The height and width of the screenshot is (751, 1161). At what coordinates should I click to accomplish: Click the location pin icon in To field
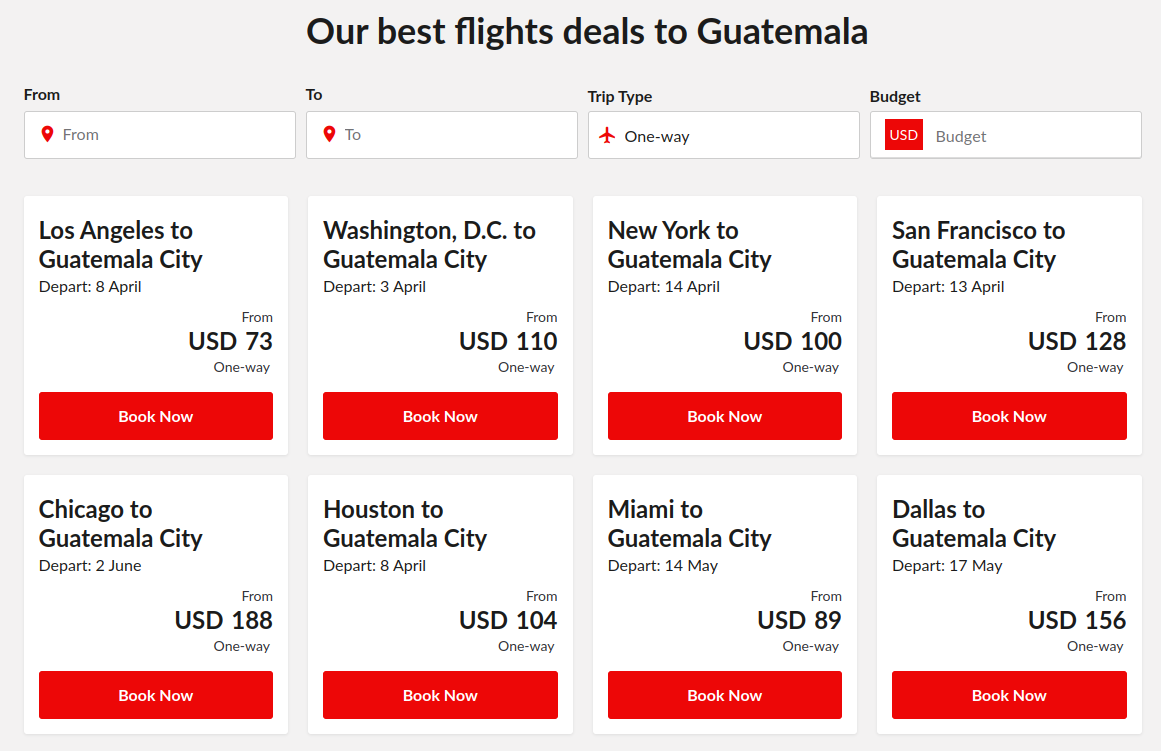(329, 134)
